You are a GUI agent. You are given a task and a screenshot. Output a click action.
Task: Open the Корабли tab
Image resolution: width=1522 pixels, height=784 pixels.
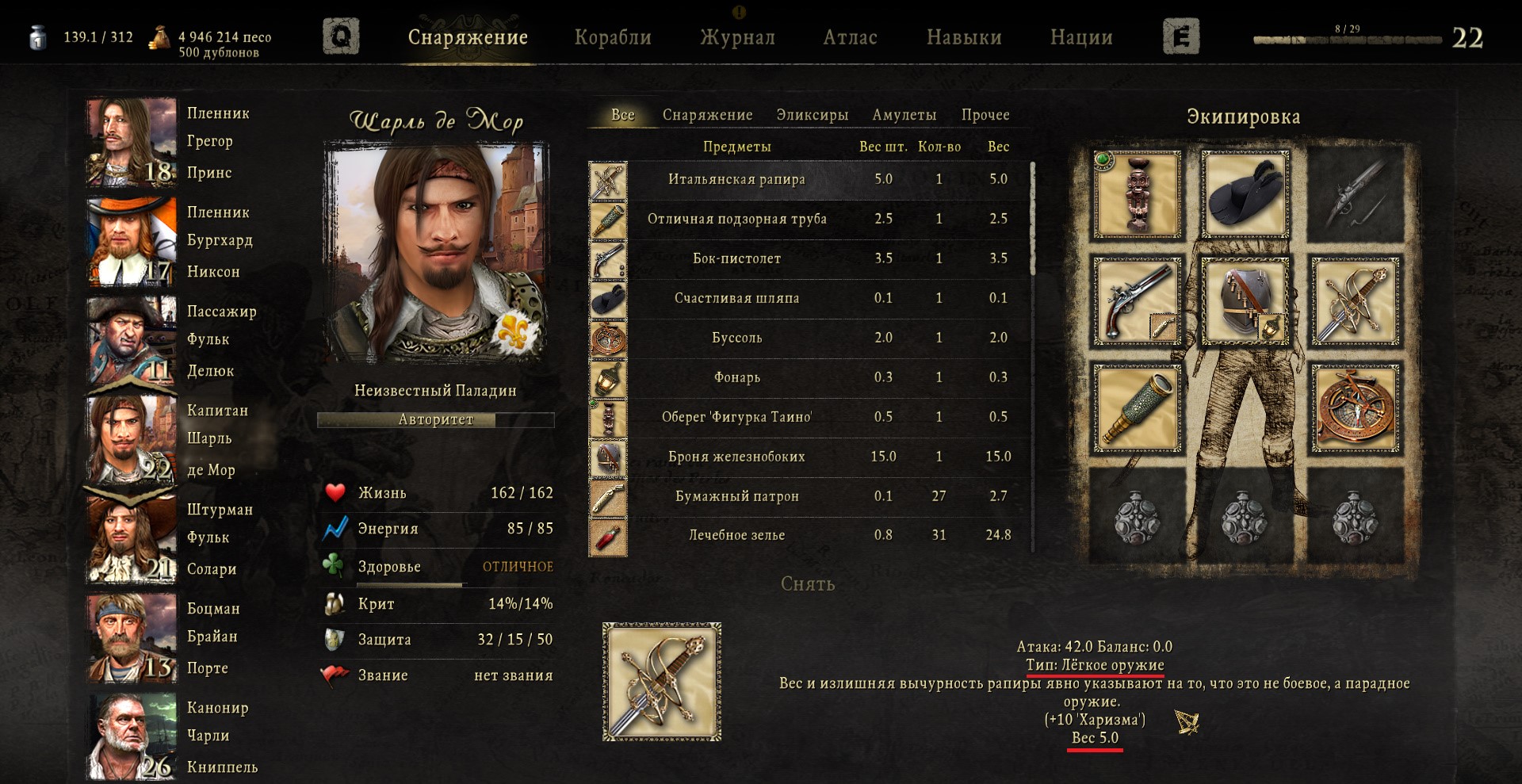[x=613, y=37]
